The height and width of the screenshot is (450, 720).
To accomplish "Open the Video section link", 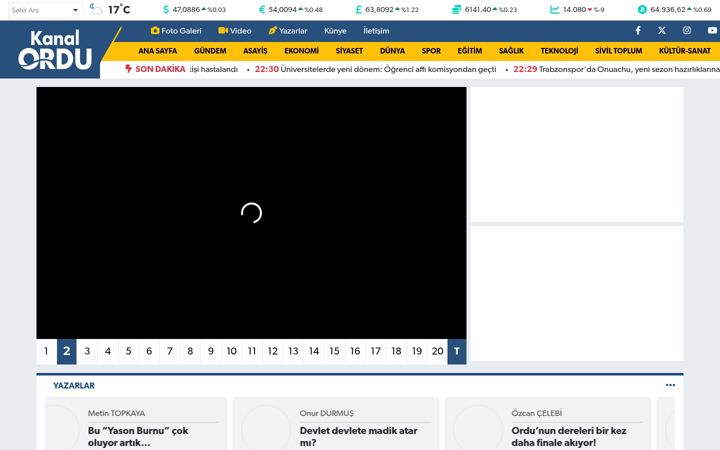I will (235, 31).
